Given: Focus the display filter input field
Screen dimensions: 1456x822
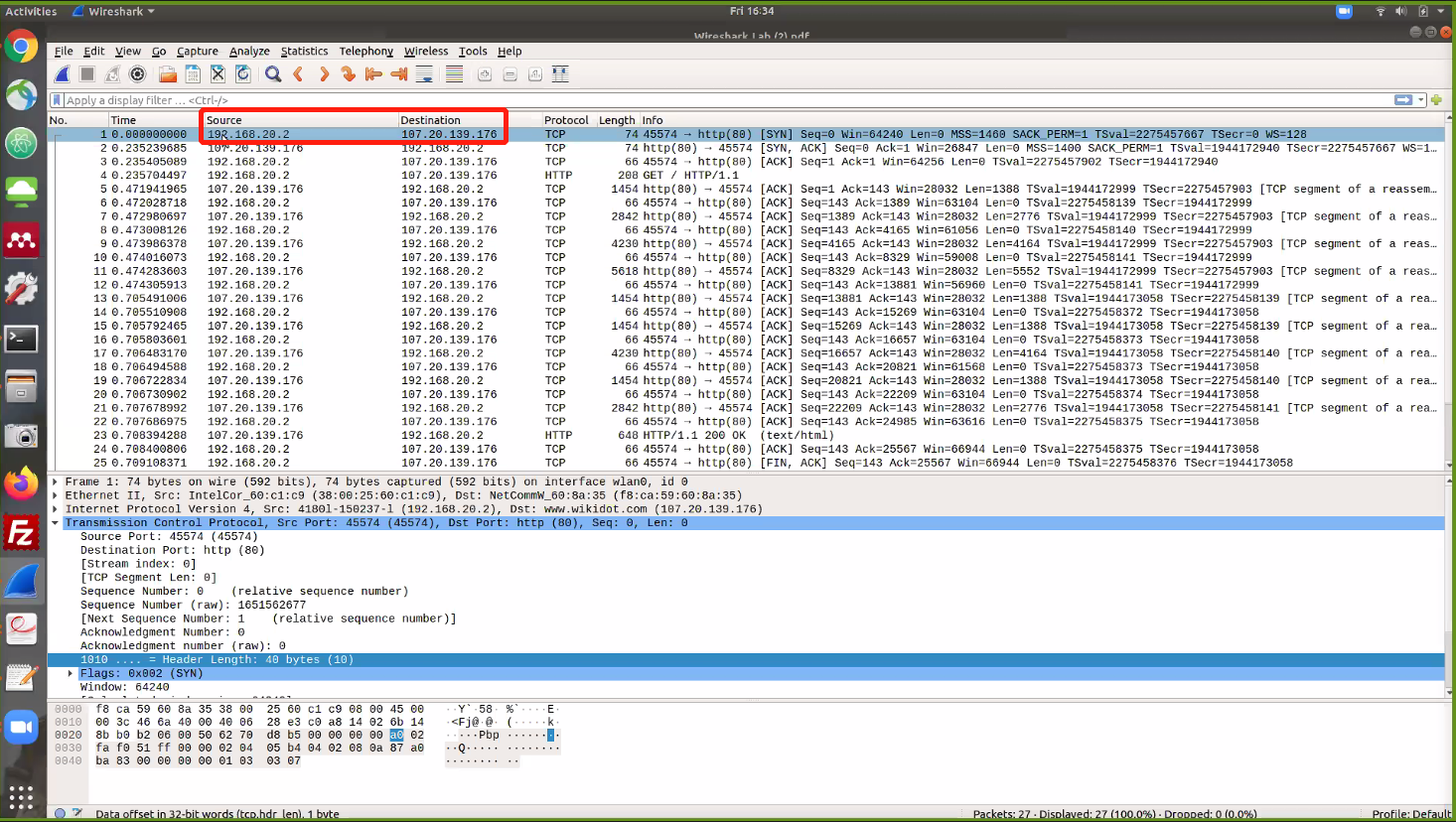Looking at the screenshot, I should coord(726,100).
